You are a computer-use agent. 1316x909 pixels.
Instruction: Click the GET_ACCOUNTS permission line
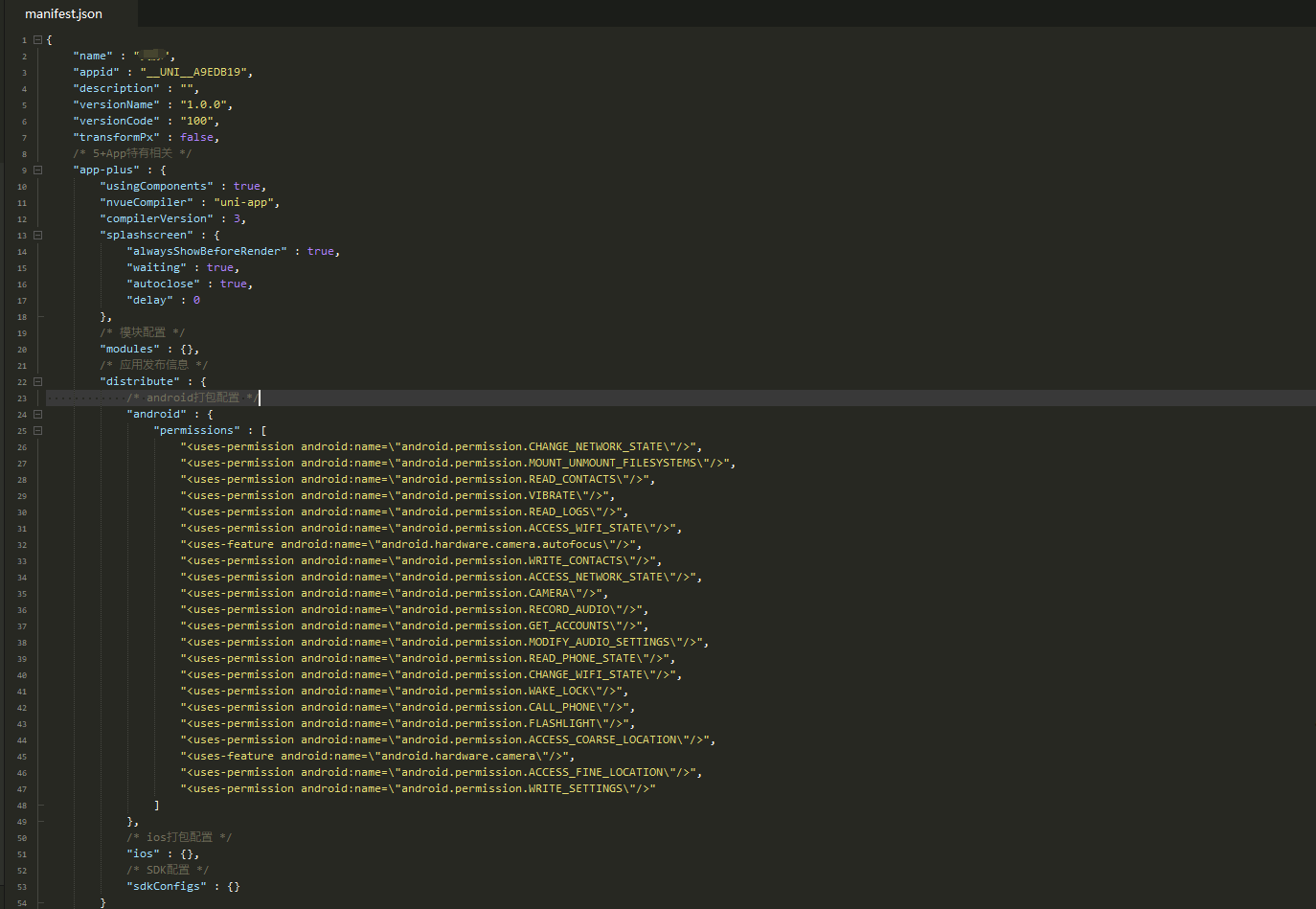[415, 625]
